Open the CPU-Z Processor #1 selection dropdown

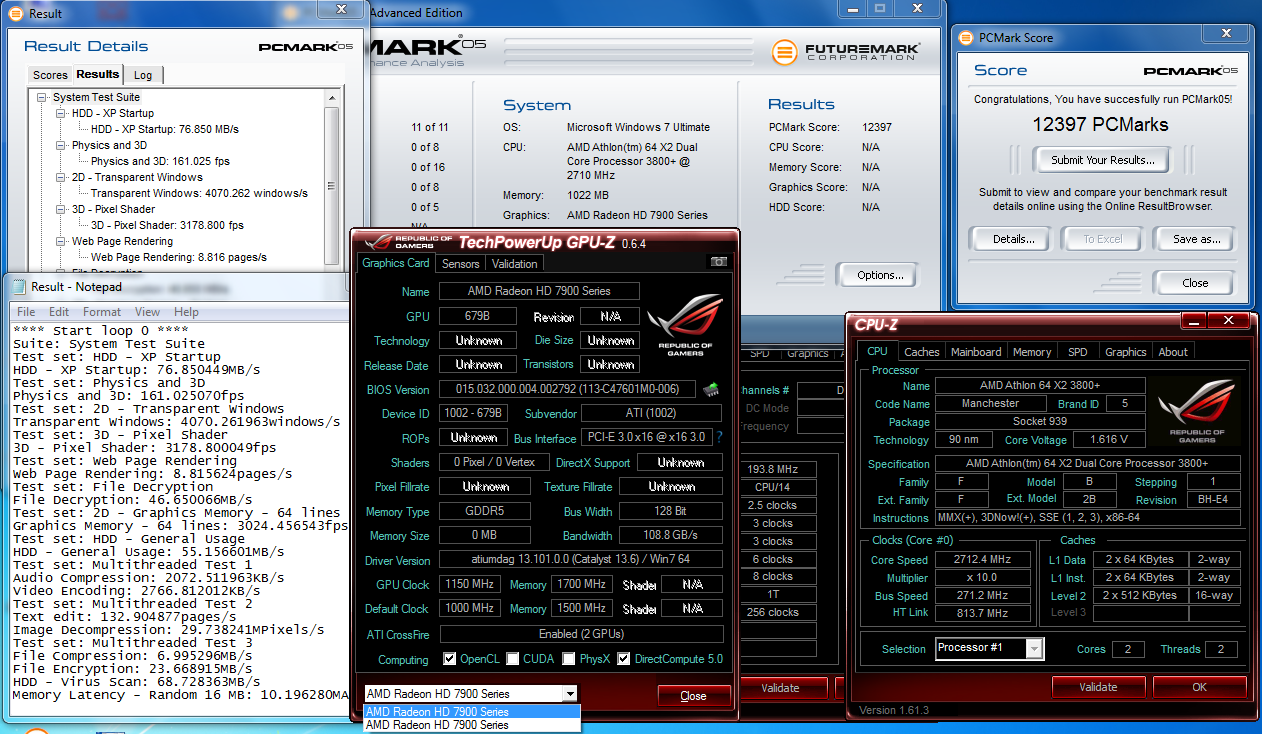tap(1035, 649)
